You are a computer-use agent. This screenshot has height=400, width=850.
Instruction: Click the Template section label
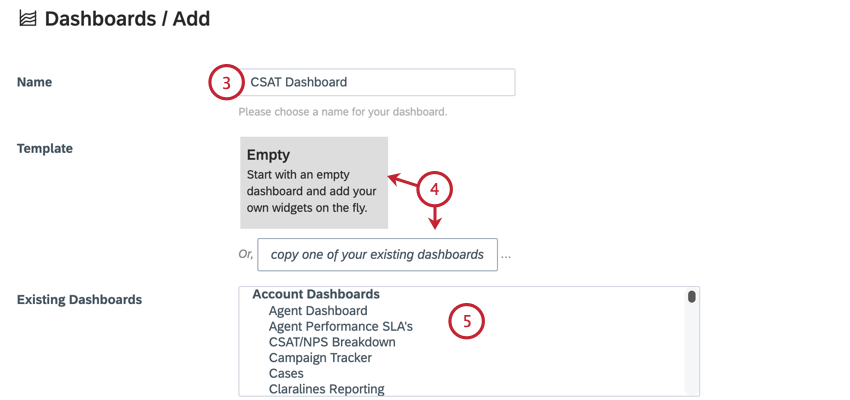[x=45, y=149]
